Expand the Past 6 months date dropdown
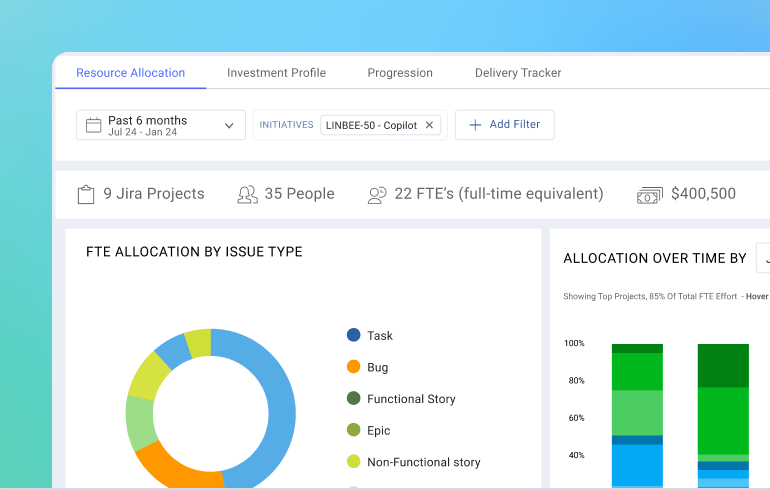The width and height of the screenshot is (770, 490). [161, 125]
